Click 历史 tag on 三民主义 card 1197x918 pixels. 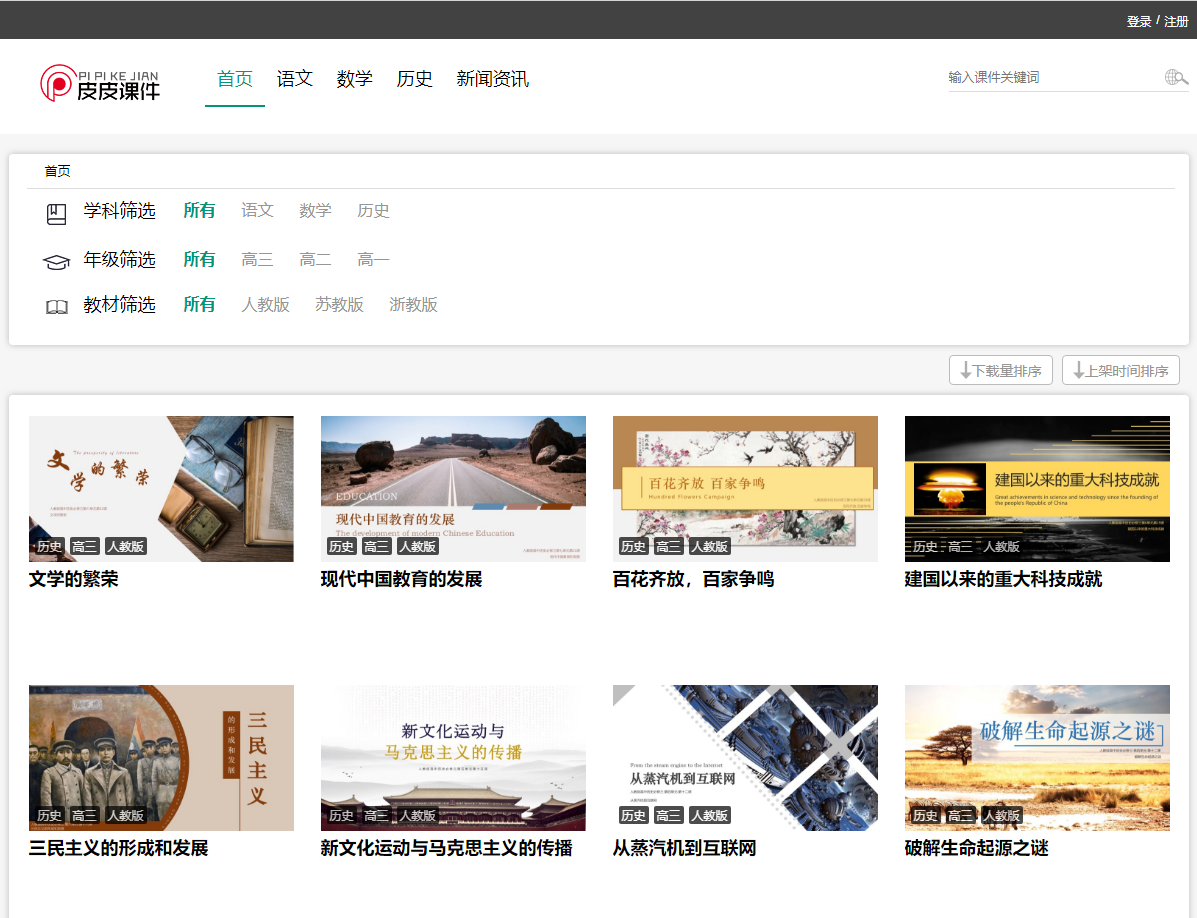coord(50,815)
